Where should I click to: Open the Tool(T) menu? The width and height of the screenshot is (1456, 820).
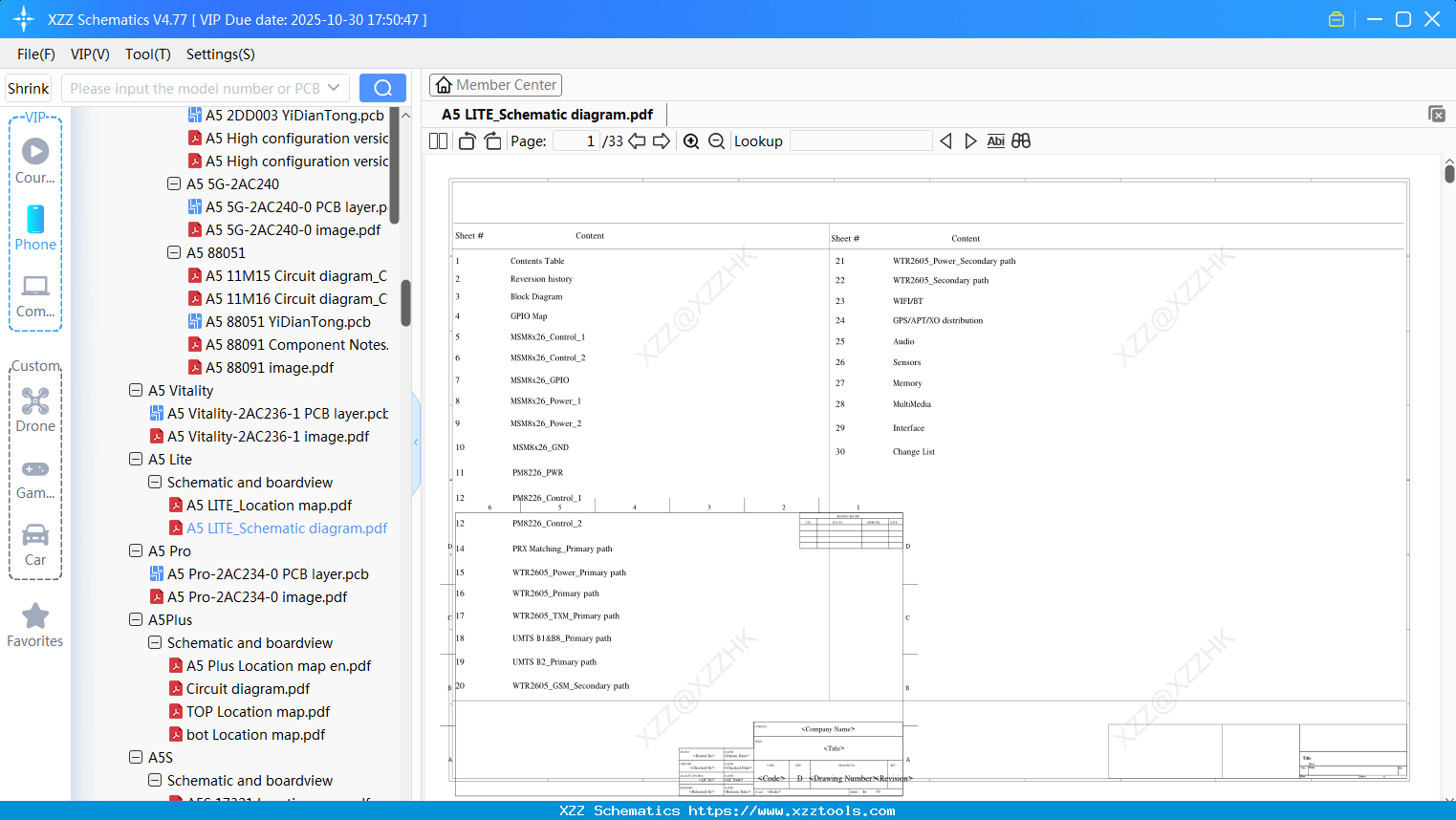pyautogui.click(x=148, y=54)
